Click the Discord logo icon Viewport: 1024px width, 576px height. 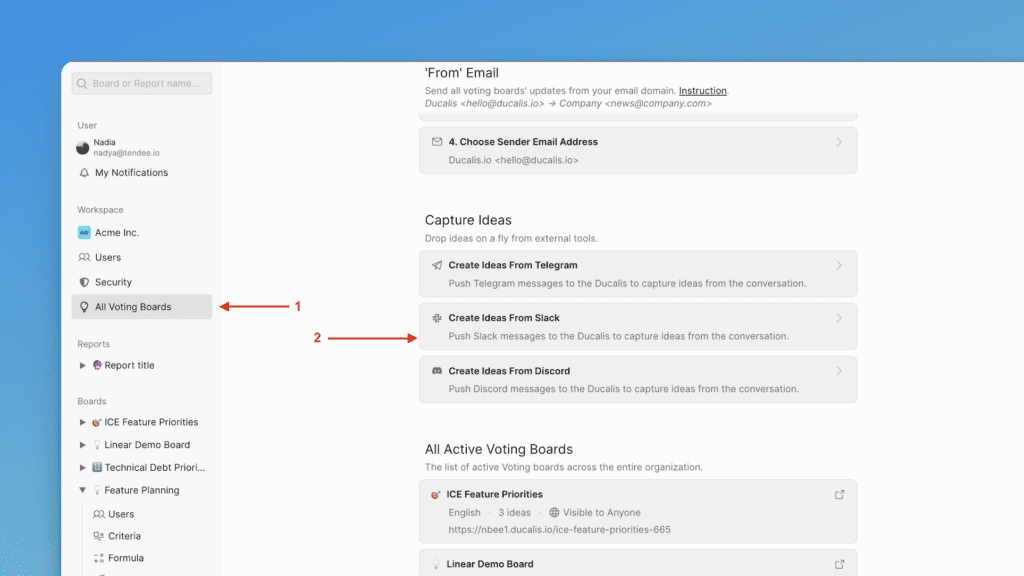tap(437, 371)
